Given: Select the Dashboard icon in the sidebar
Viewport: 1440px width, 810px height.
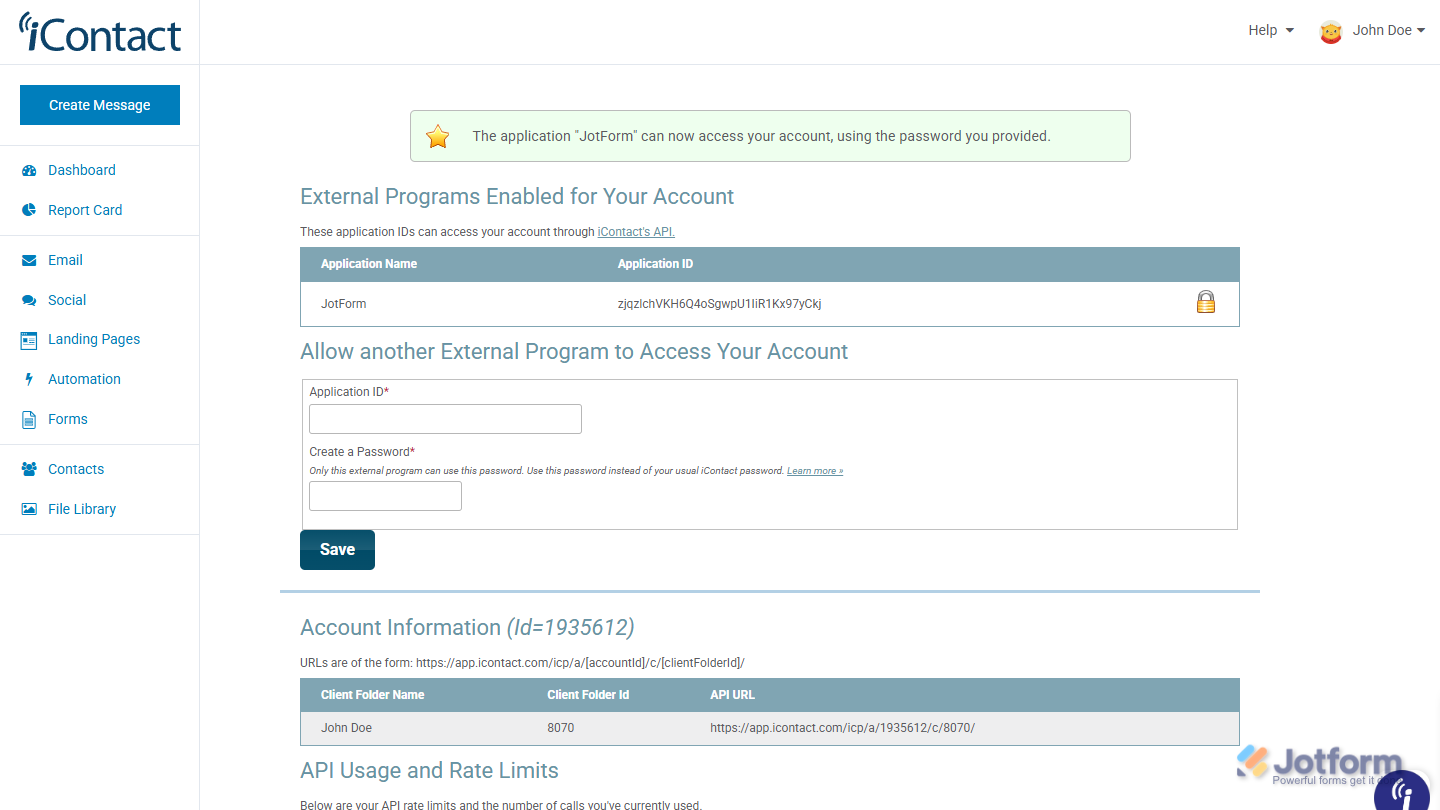Looking at the screenshot, I should pos(31,170).
